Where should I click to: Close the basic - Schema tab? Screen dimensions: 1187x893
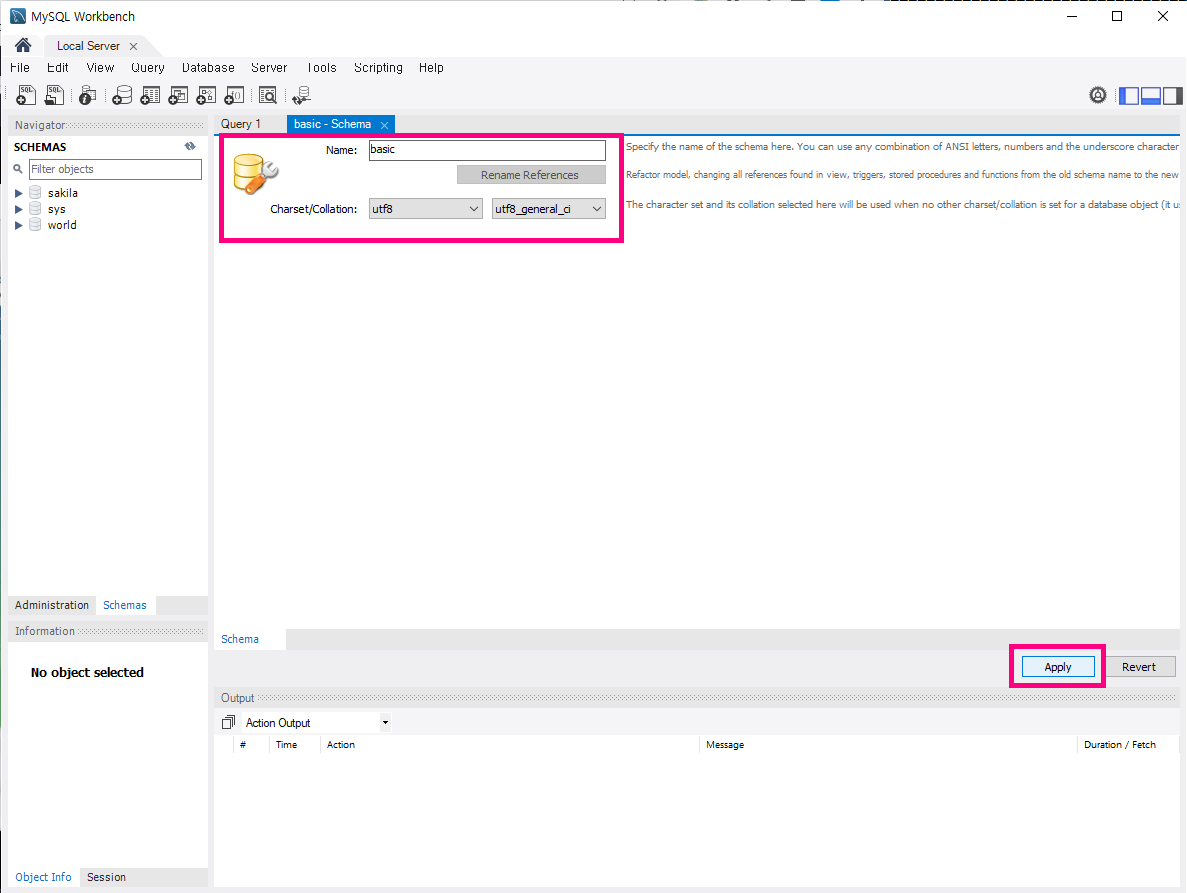tap(385, 125)
